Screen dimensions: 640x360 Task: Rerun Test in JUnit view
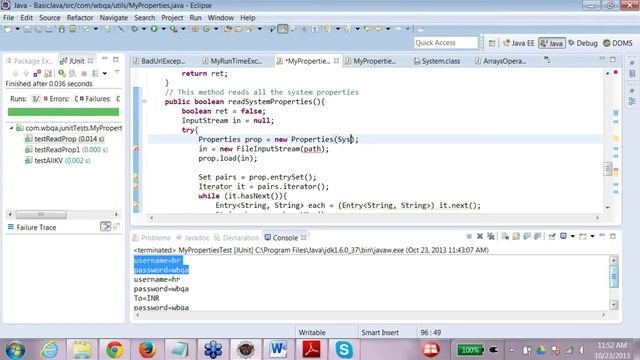[62, 73]
